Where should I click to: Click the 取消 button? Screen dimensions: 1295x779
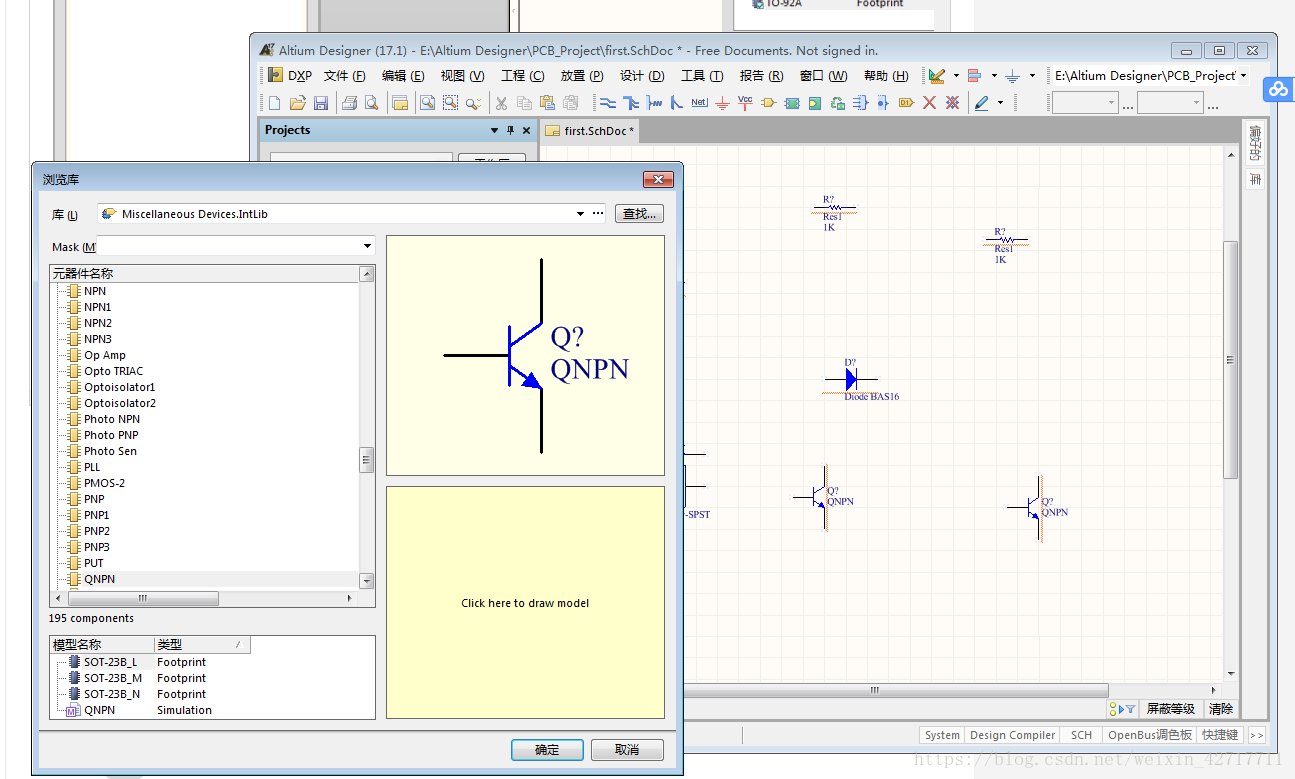coord(627,750)
